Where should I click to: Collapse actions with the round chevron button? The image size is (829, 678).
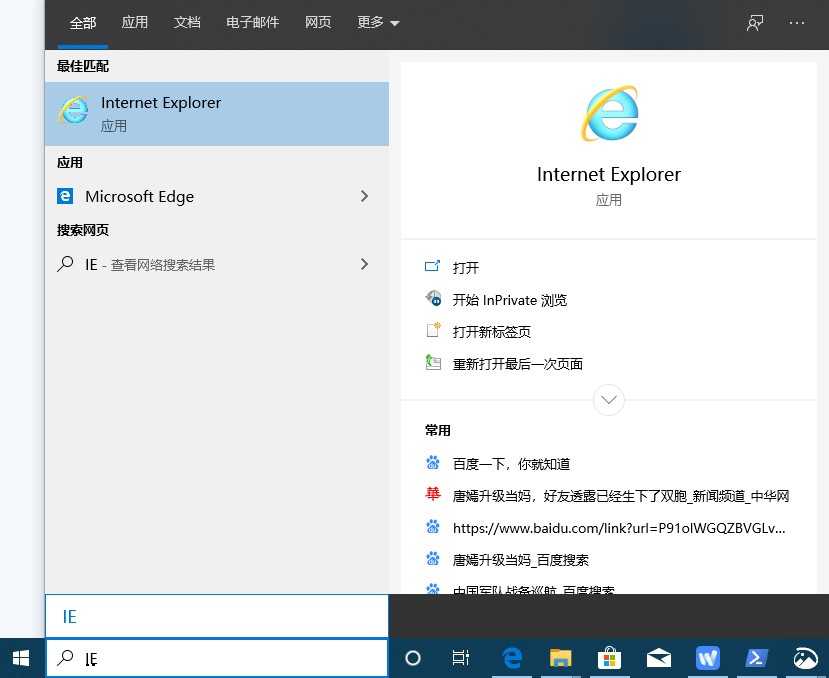click(609, 400)
